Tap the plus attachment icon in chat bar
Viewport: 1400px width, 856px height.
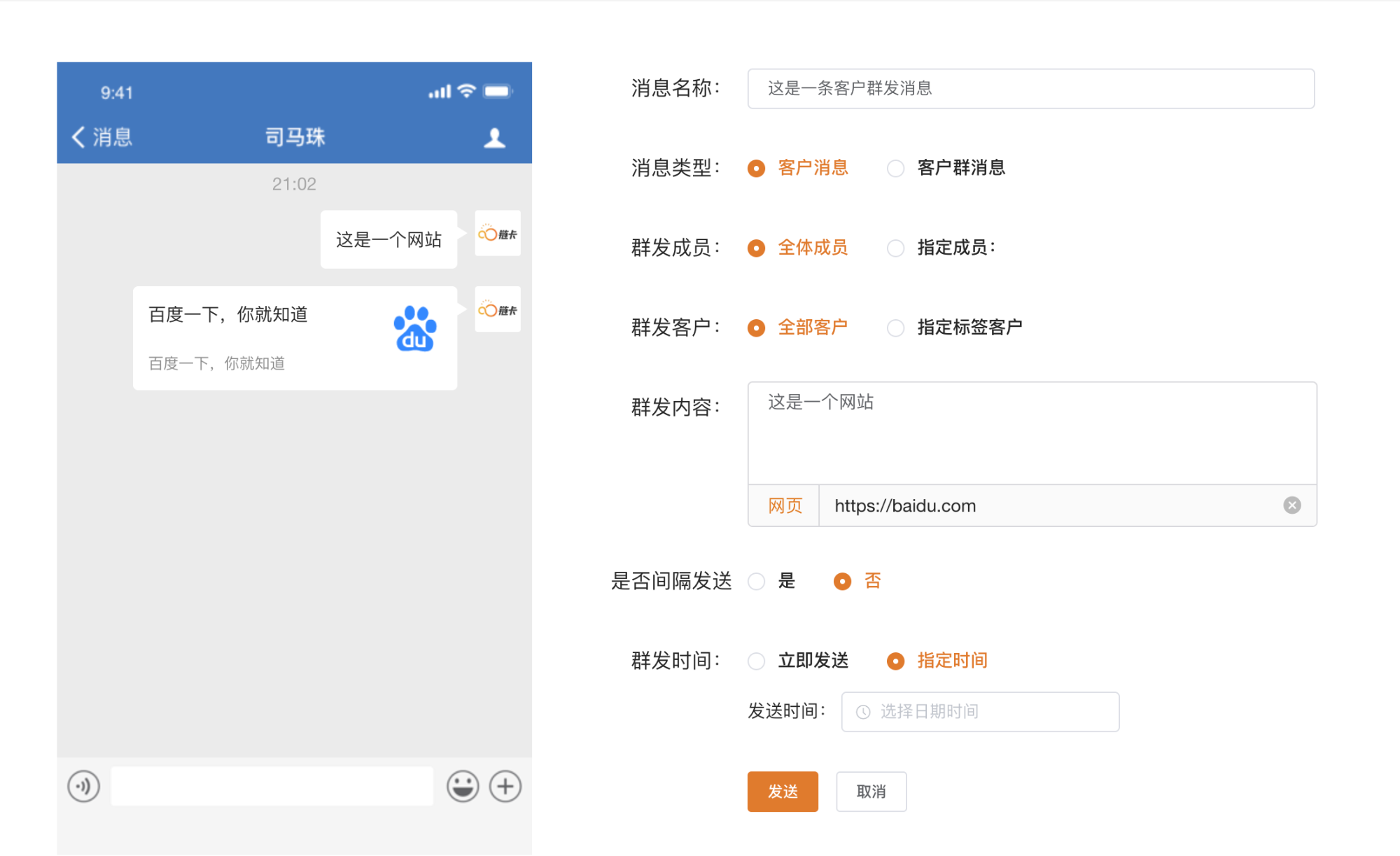pos(505,786)
